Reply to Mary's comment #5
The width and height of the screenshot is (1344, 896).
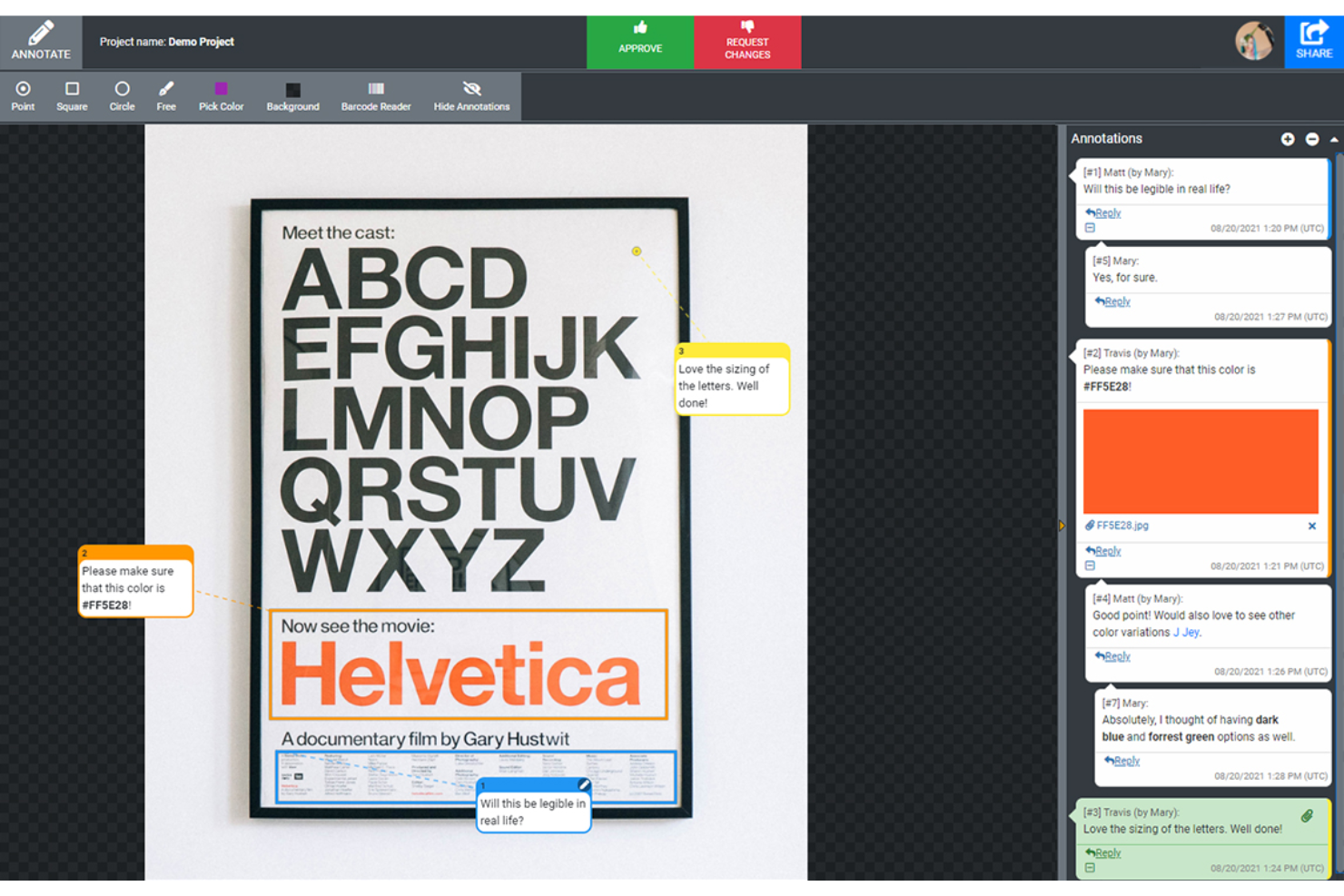tap(1112, 301)
